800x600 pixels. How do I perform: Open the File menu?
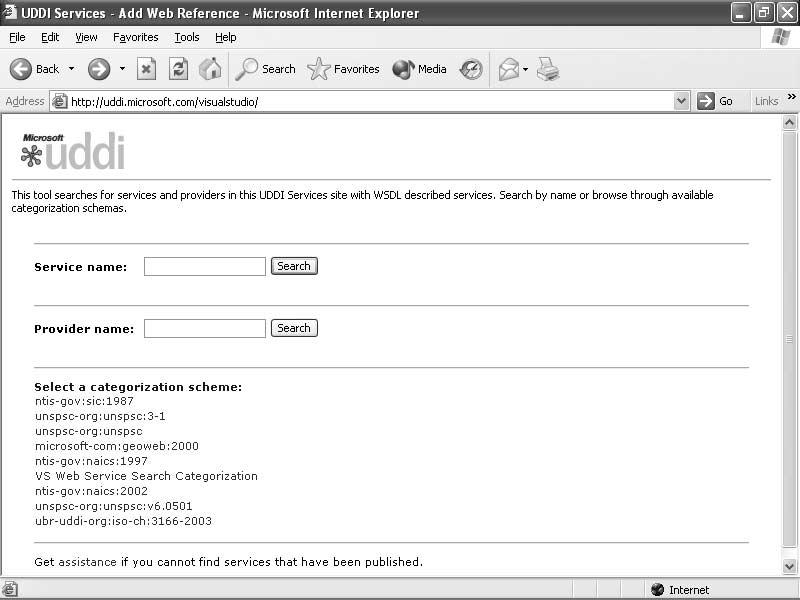(x=17, y=37)
